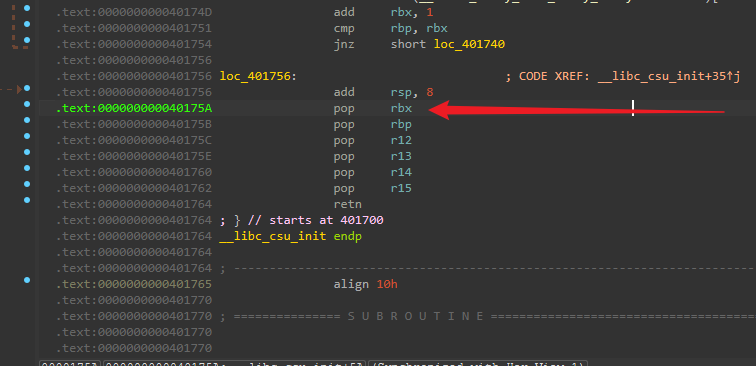Click the r12 register operand
Screen dimensions: 756x366
tap(401, 140)
